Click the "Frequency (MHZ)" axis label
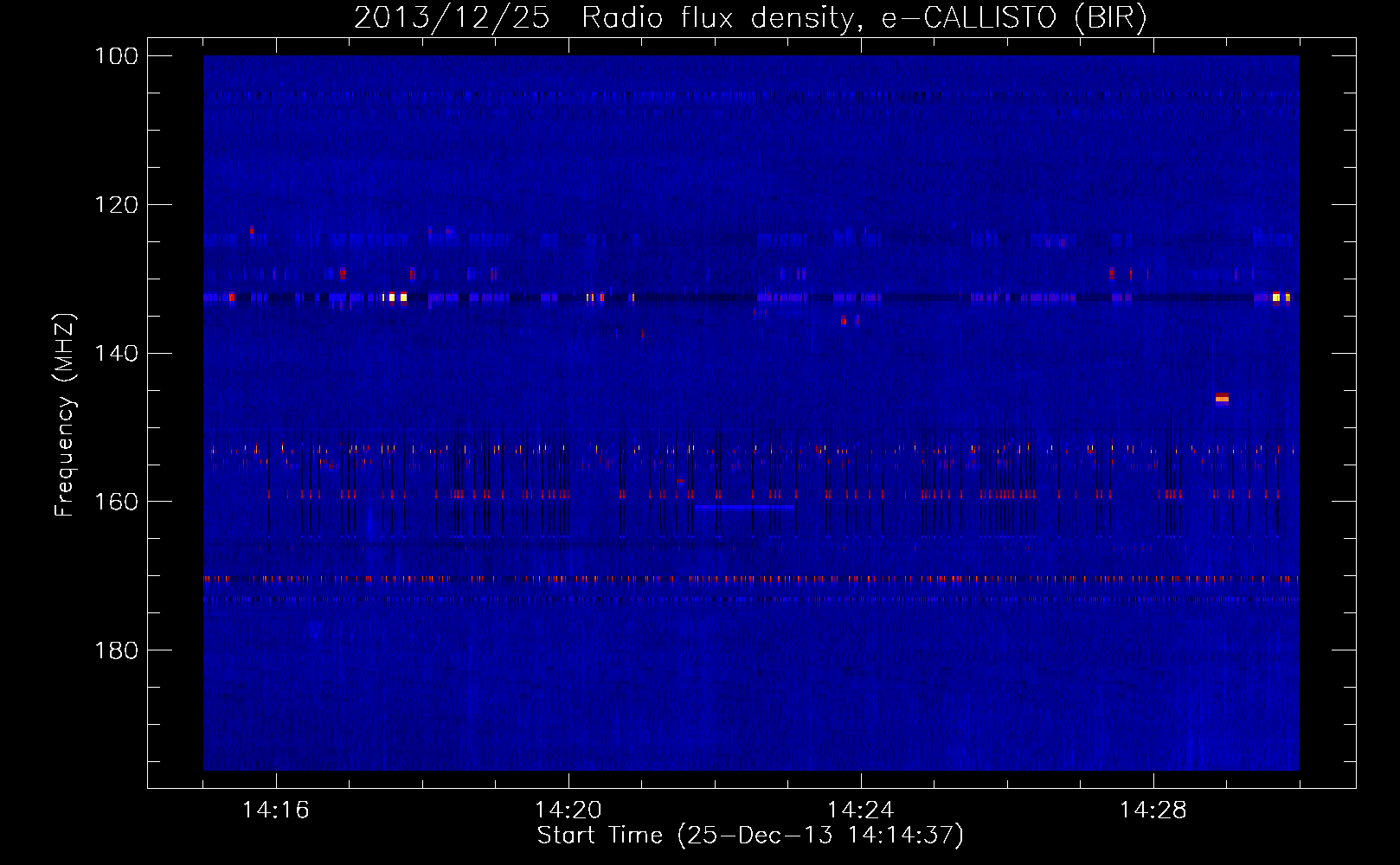Screen dimensions: 1400x865 point(66,415)
